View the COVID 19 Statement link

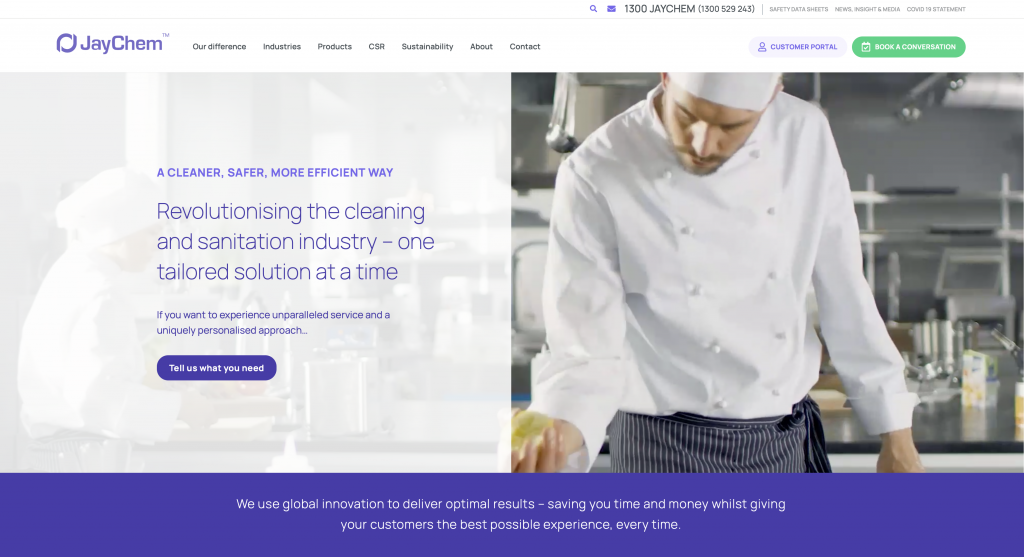click(936, 9)
